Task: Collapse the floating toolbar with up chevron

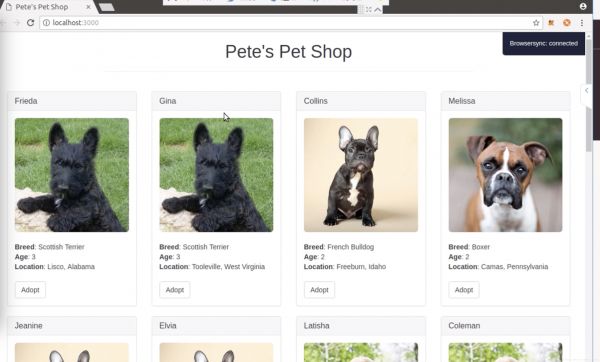Action: [x=378, y=10]
